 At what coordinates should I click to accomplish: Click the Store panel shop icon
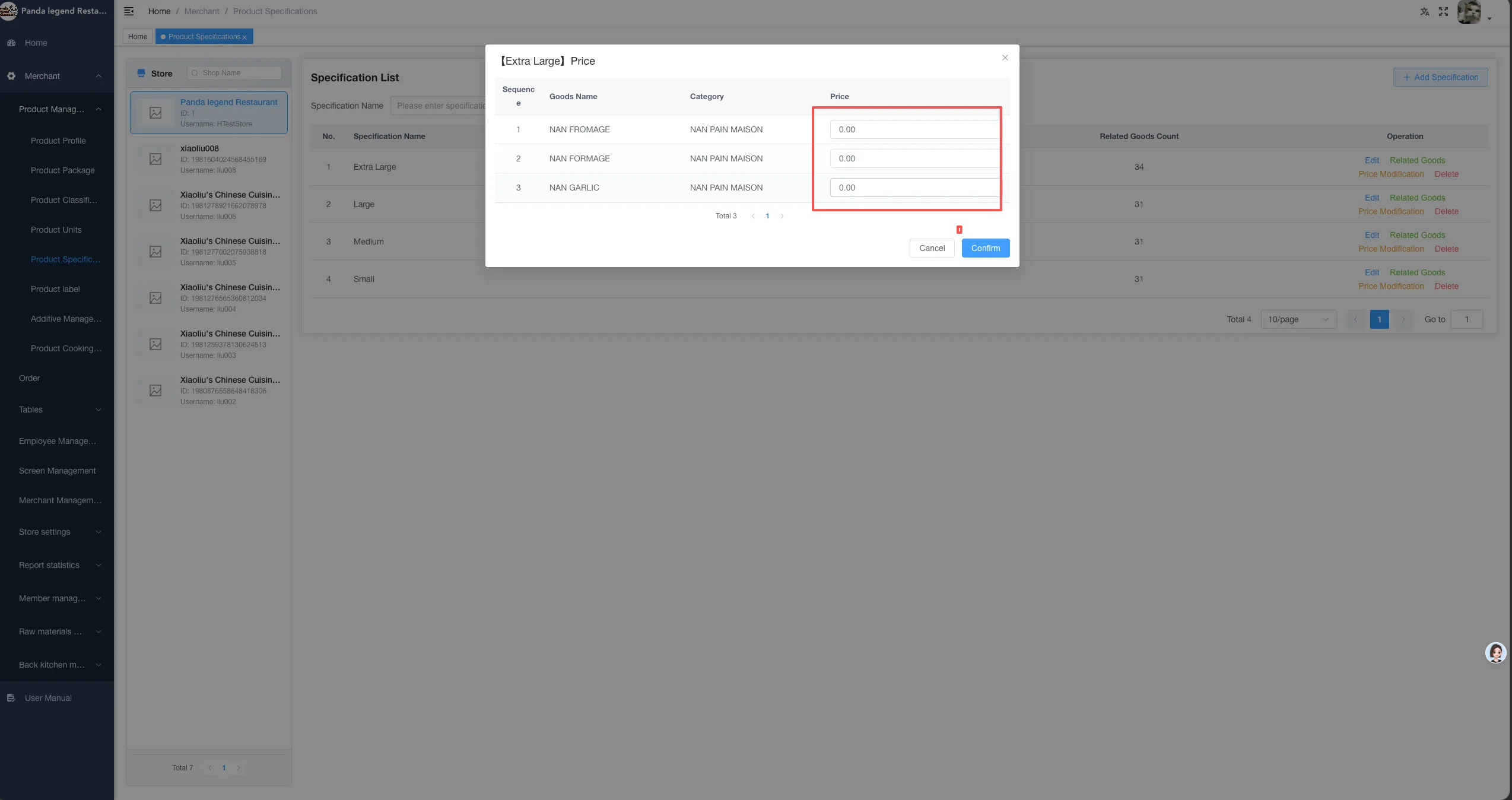(141, 73)
